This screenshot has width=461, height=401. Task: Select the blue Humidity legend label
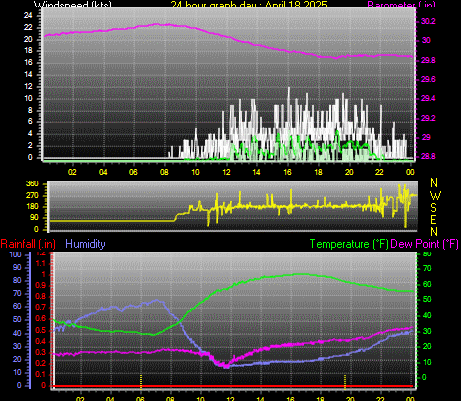coord(85,244)
